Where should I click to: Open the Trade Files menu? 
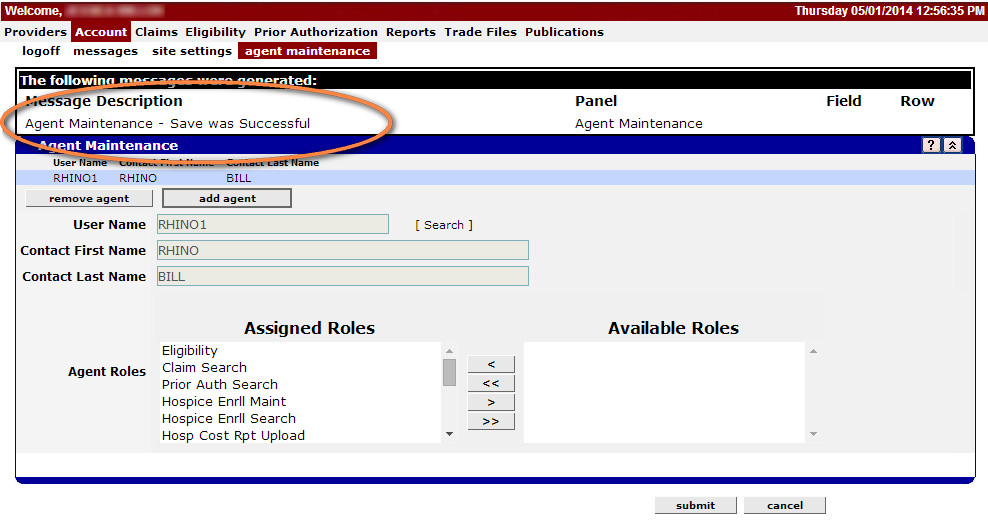tap(480, 32)
